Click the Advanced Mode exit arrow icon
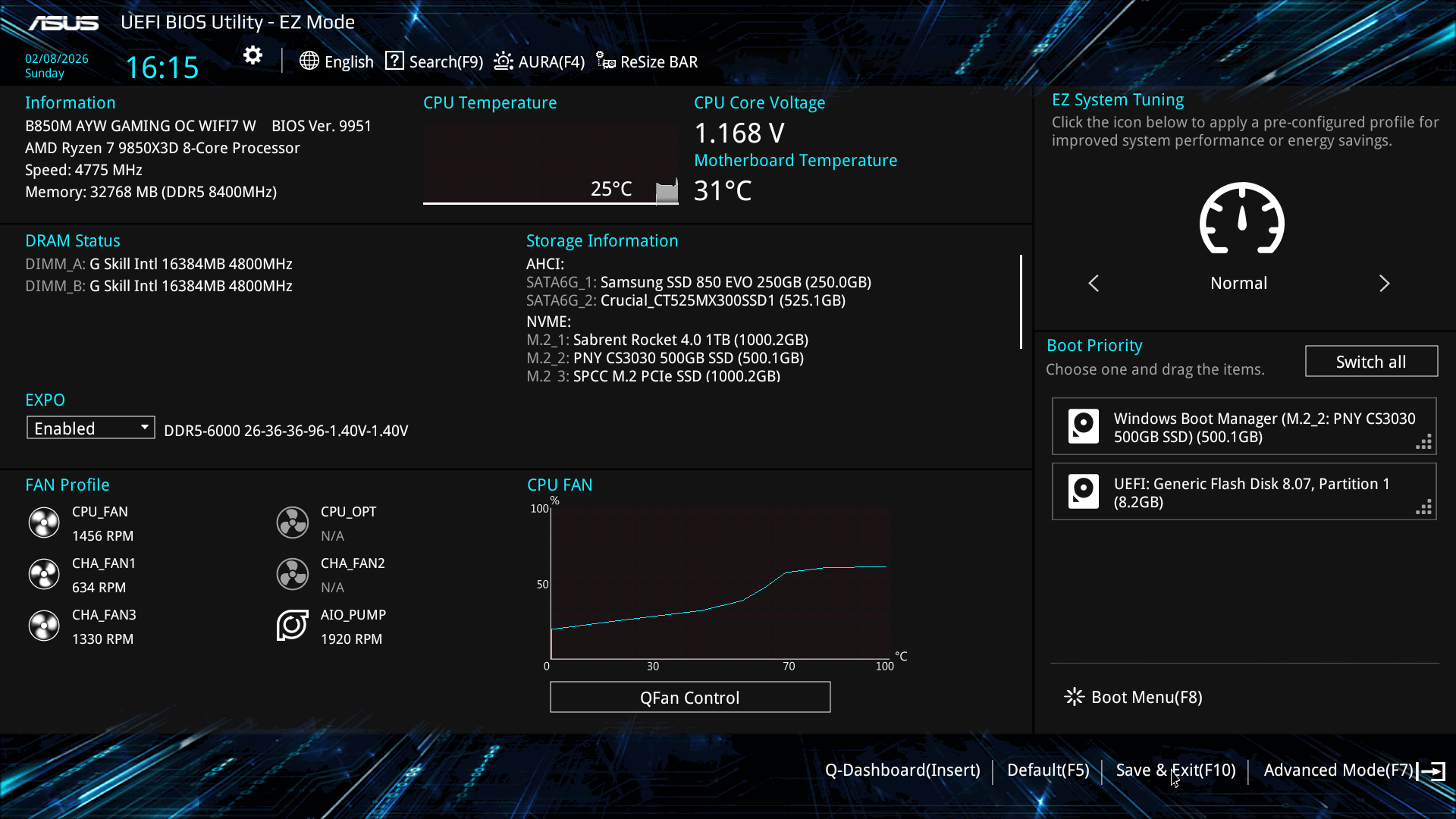 pyautogui.click(x=1432, y=771)
